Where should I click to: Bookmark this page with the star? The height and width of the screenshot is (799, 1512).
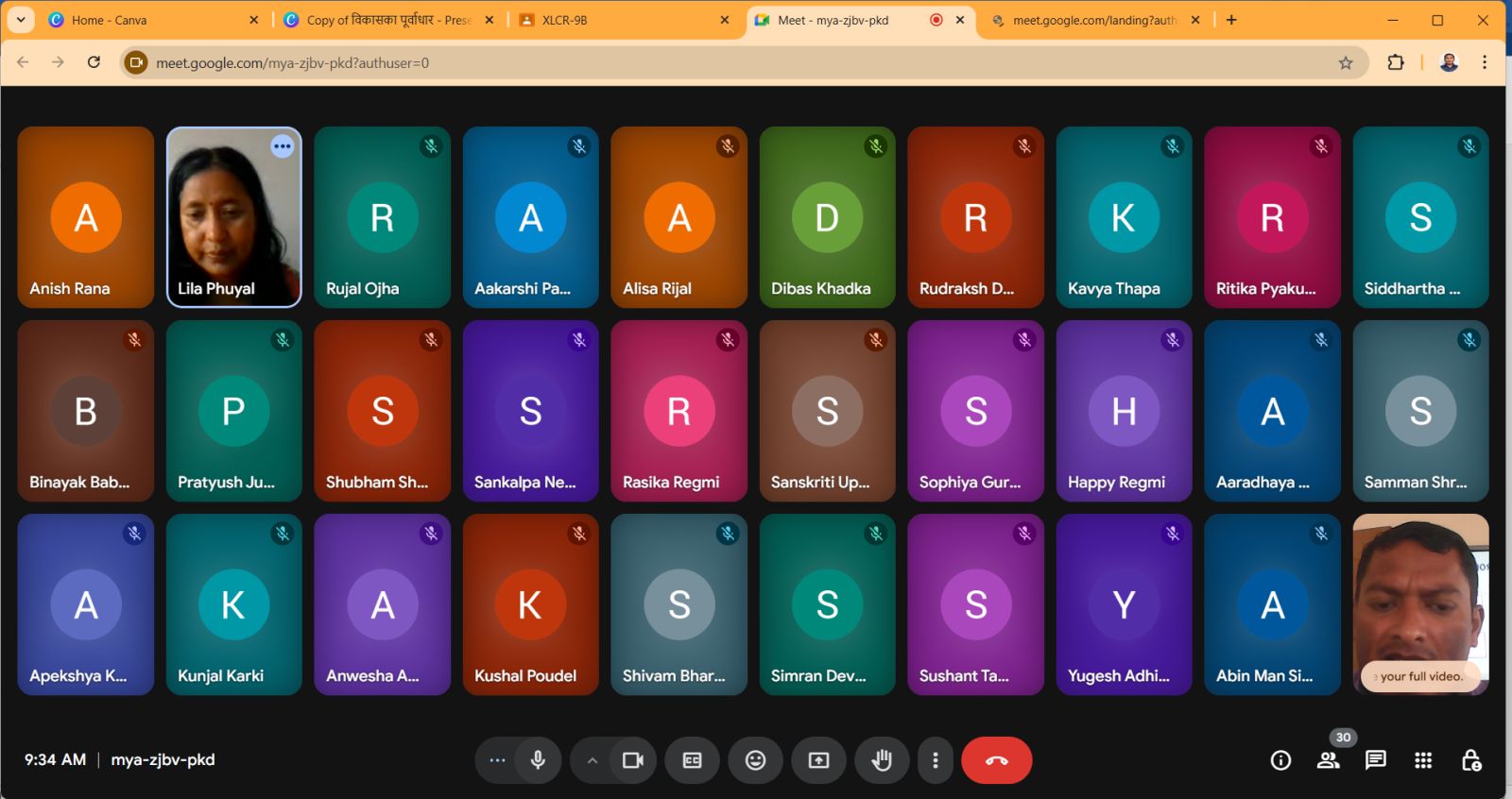pyautogui.click(x=1346, y=62)
